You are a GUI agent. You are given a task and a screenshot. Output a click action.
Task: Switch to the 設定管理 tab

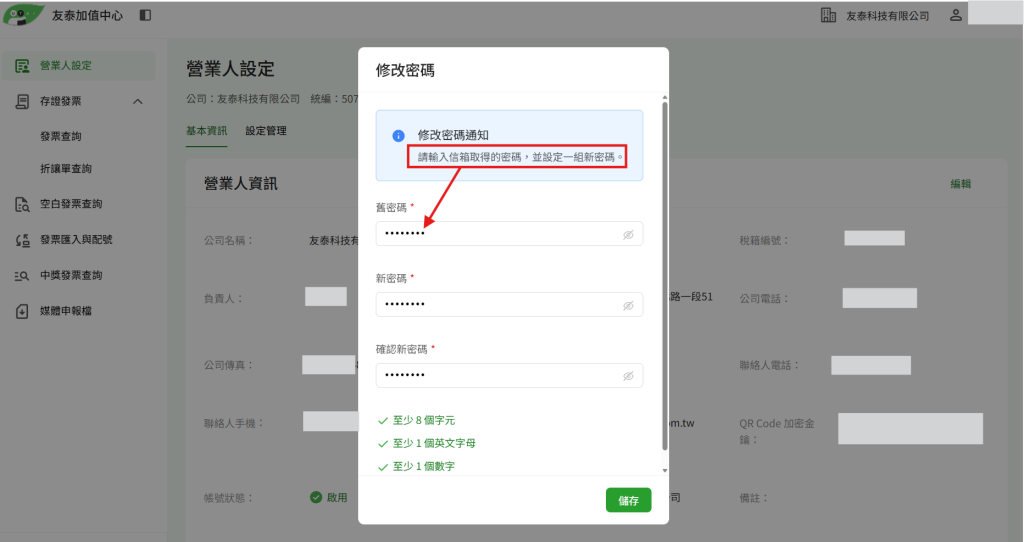click(x=266, y=131)
